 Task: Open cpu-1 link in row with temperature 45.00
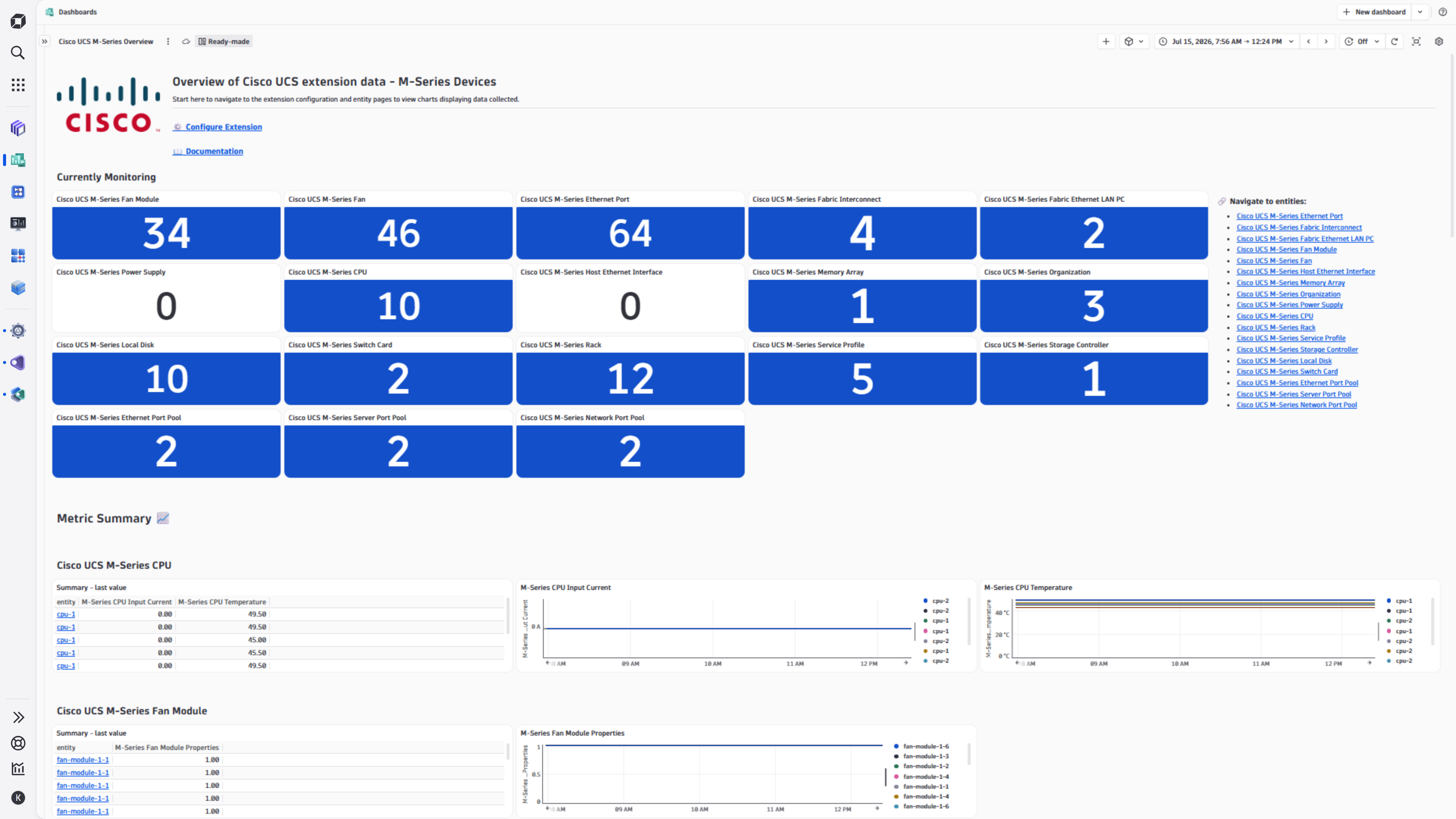coord(66,640)
